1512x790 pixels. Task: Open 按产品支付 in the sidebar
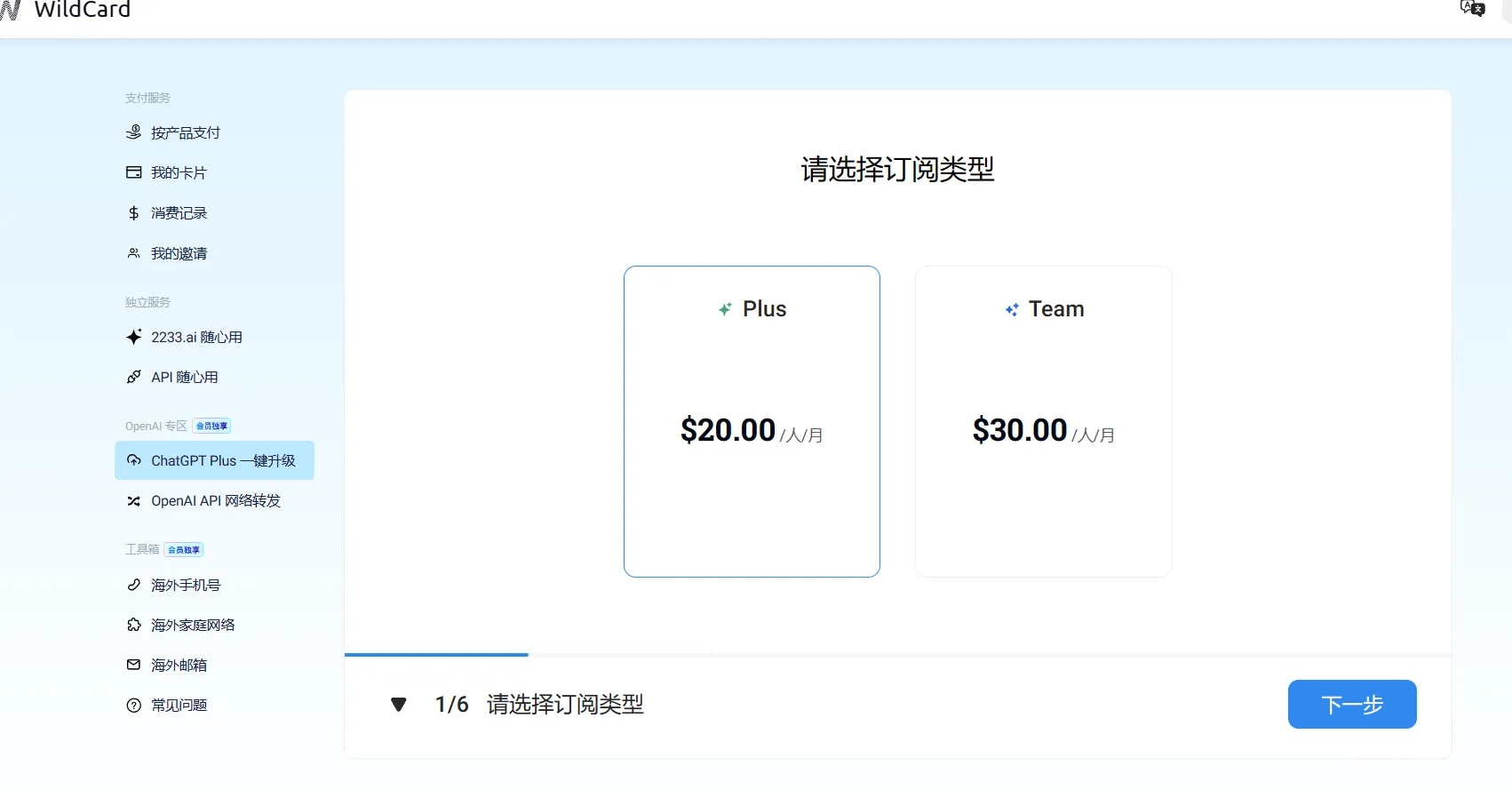tap(214, 132)
